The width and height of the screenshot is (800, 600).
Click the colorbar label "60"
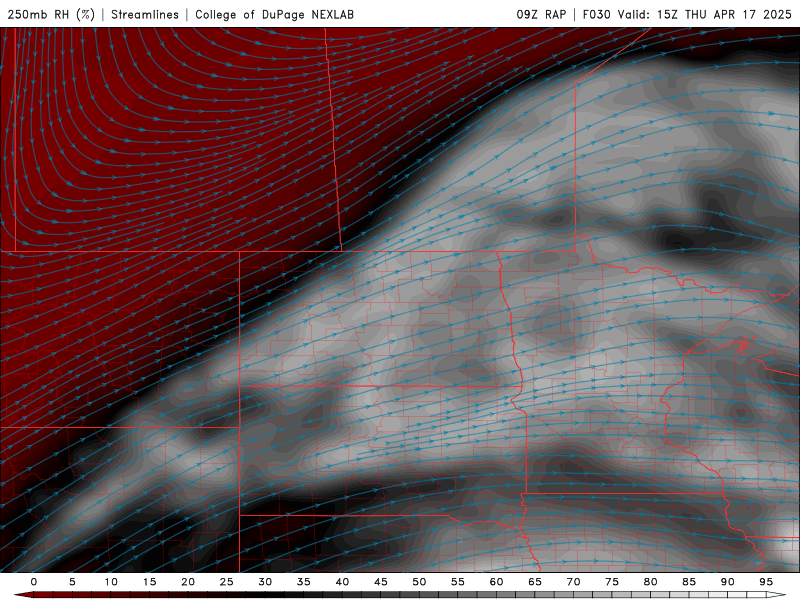(x=496, y=582)
